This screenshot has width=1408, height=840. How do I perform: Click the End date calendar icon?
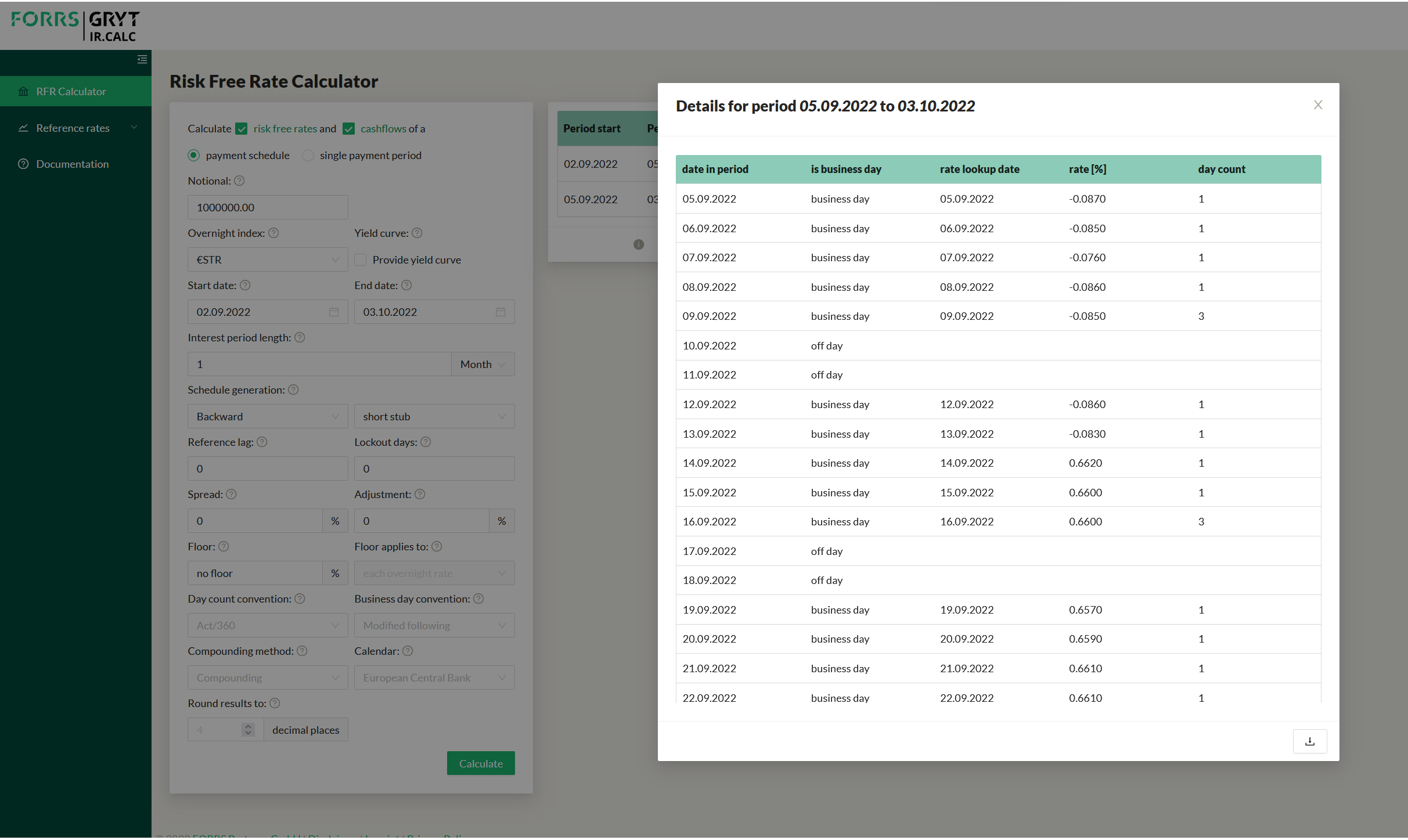[500, 312]
